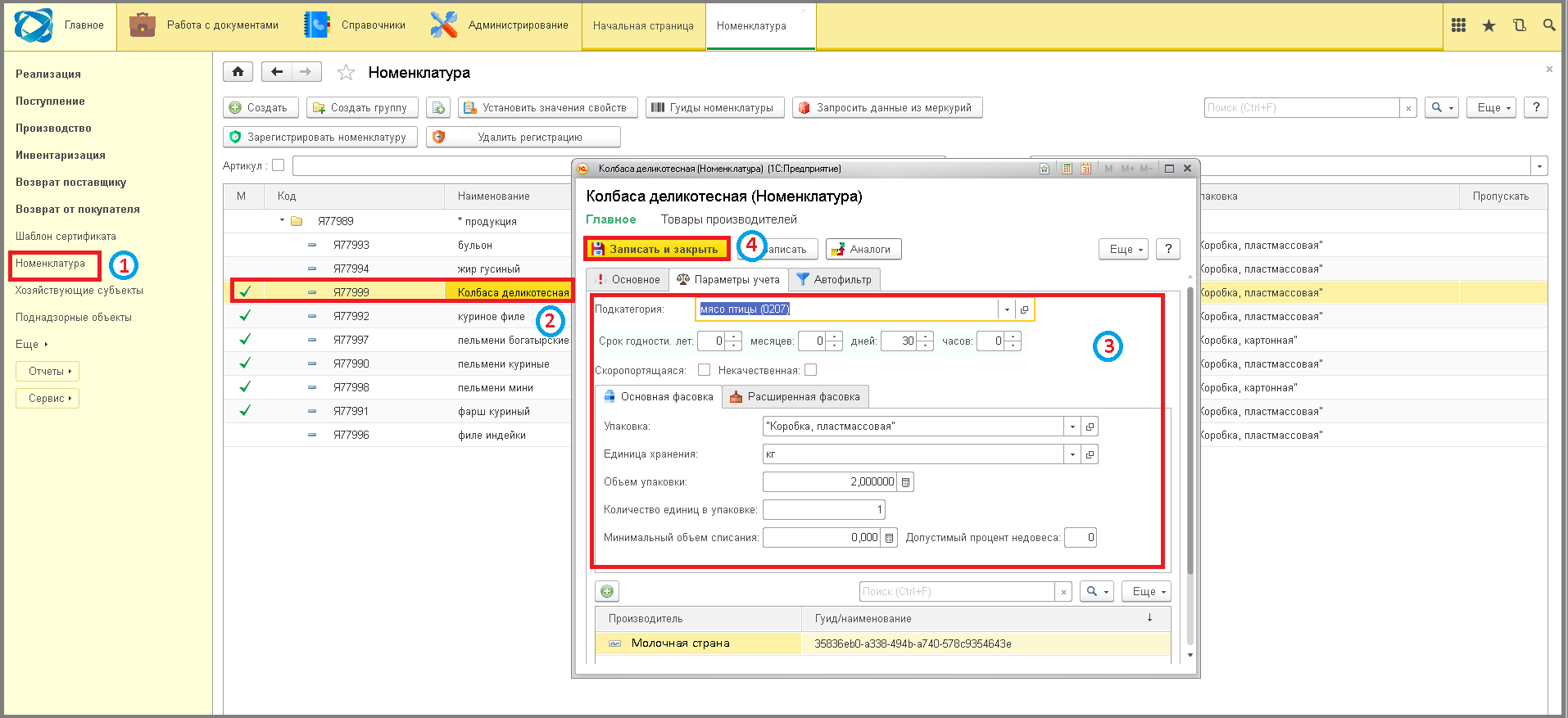Click the checkmark in фарш куриный row

245,411
